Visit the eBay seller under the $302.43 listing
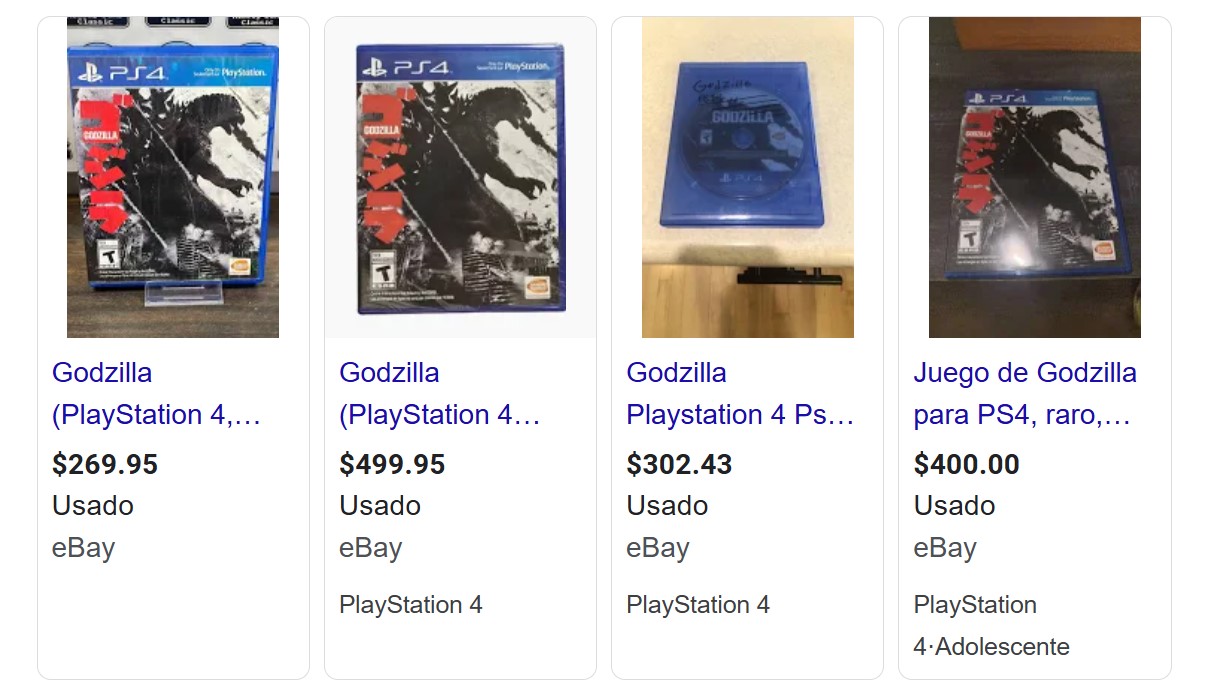Screen dimensions: 1208x695 [x=657, y=548]
